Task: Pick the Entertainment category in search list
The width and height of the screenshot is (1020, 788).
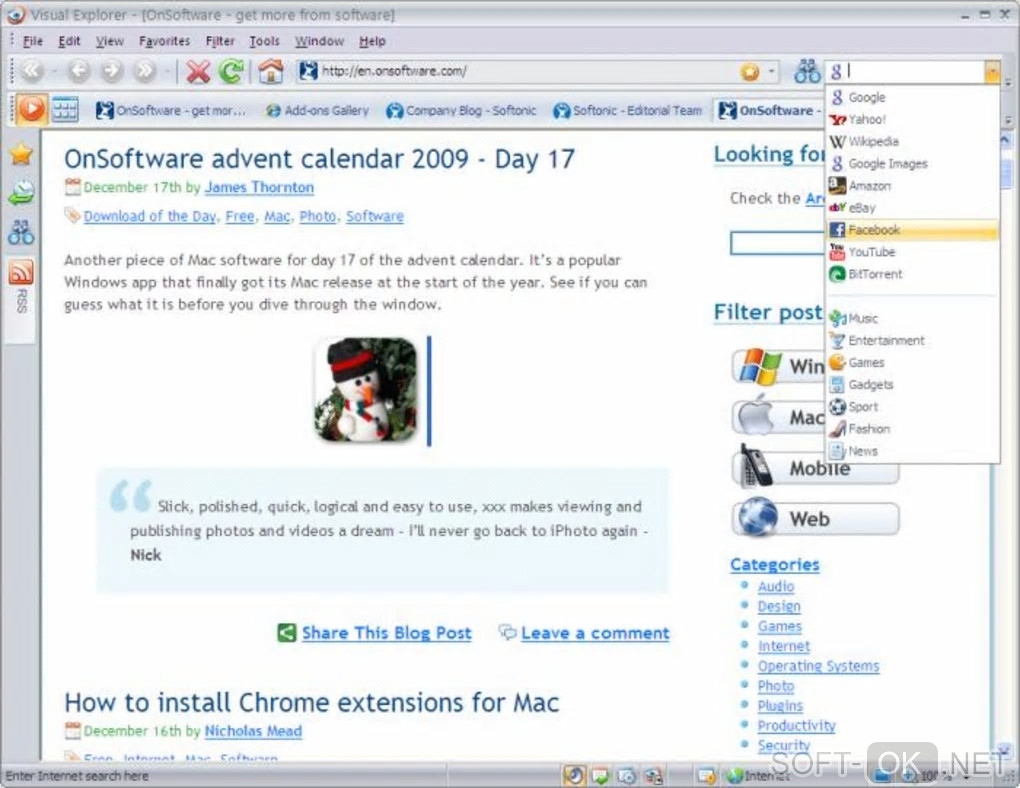Action: tap(912, 340)
